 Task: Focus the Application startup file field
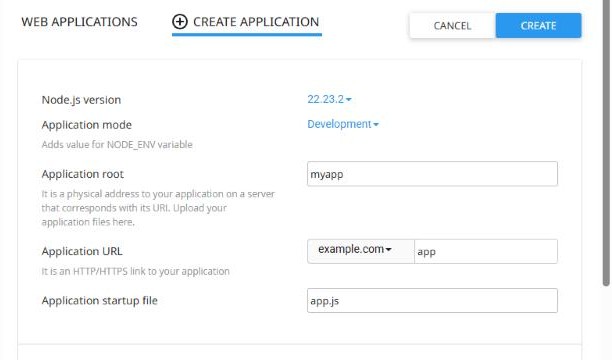pyautogui.click(x=432, y=301)
